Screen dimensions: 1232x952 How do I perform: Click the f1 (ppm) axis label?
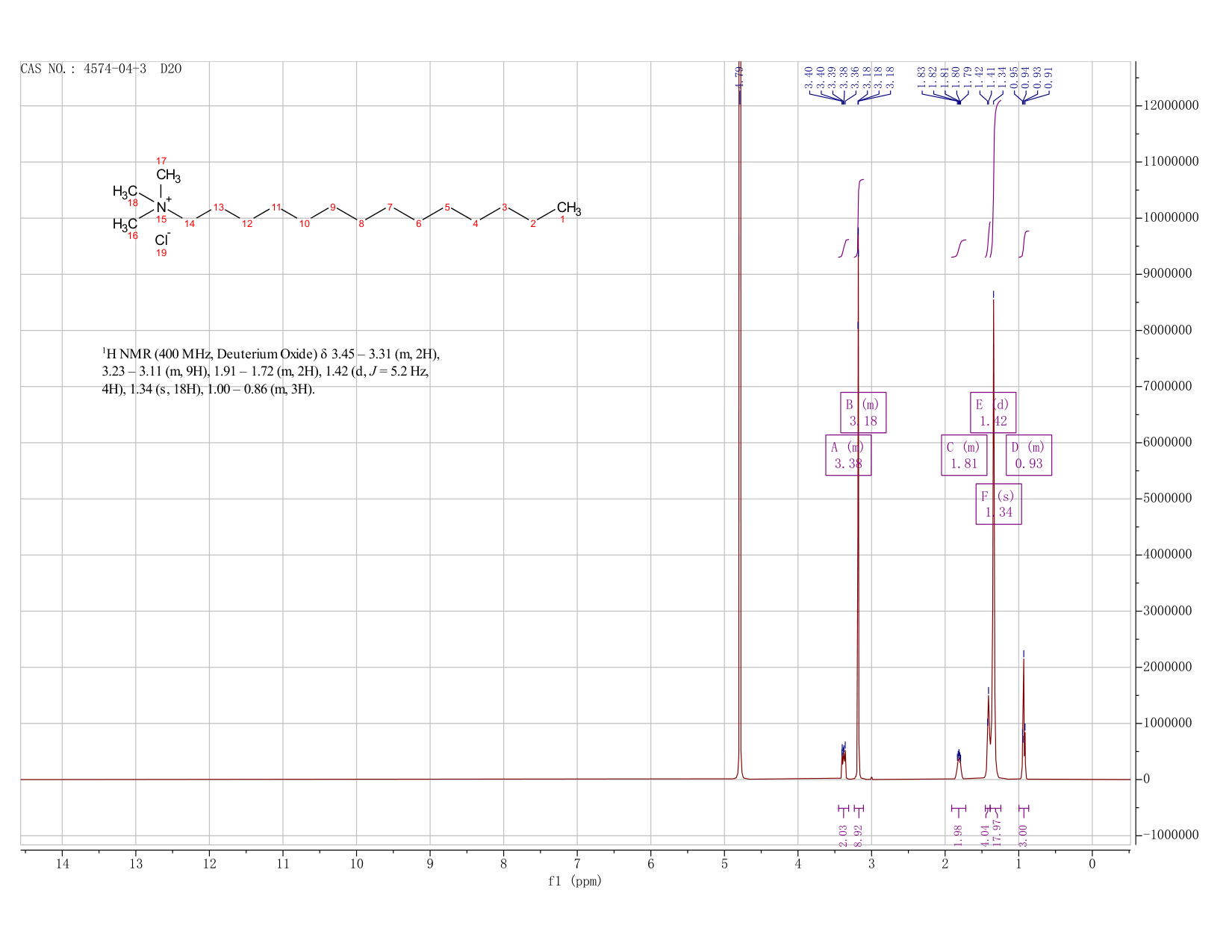pos(575,881)
